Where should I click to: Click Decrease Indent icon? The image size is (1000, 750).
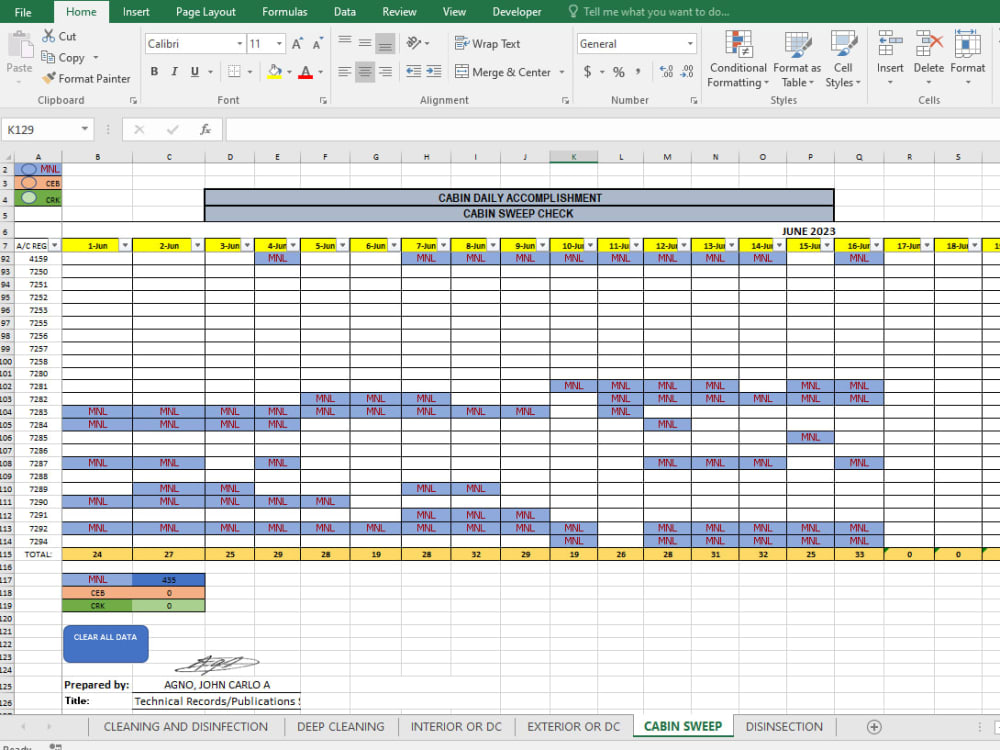[413, 71]
